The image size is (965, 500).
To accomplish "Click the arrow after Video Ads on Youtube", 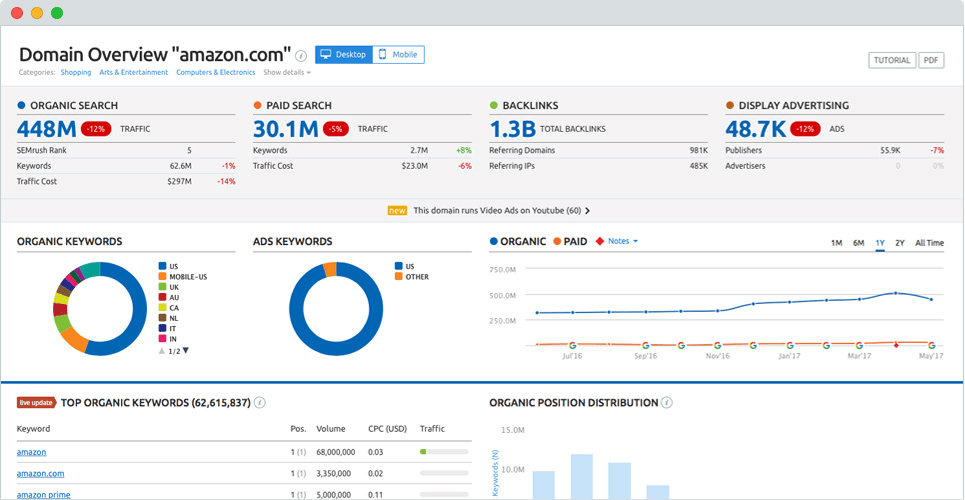I will (587, 211).
